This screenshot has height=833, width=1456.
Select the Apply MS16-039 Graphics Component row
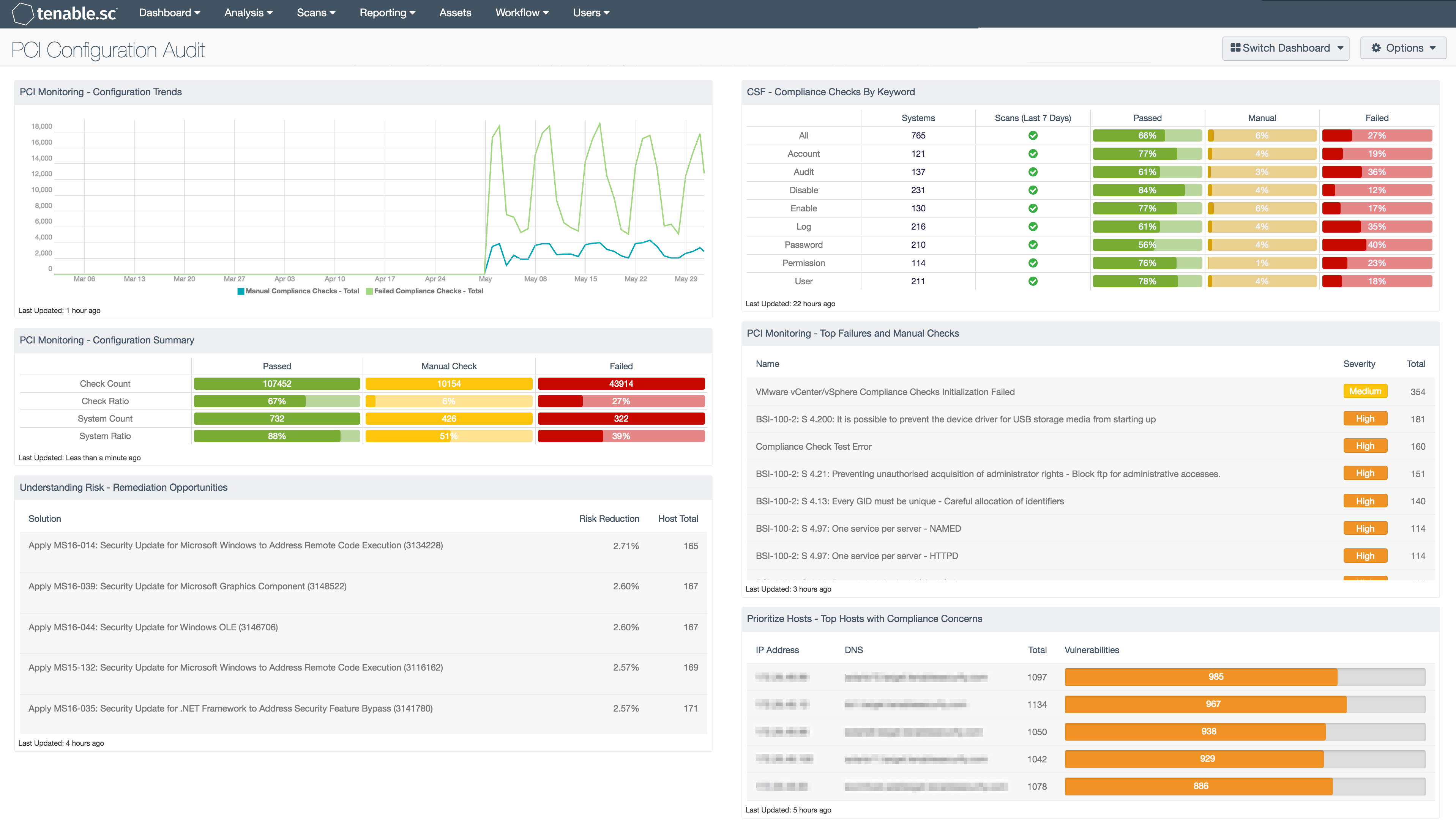click(x=363, y=593)
